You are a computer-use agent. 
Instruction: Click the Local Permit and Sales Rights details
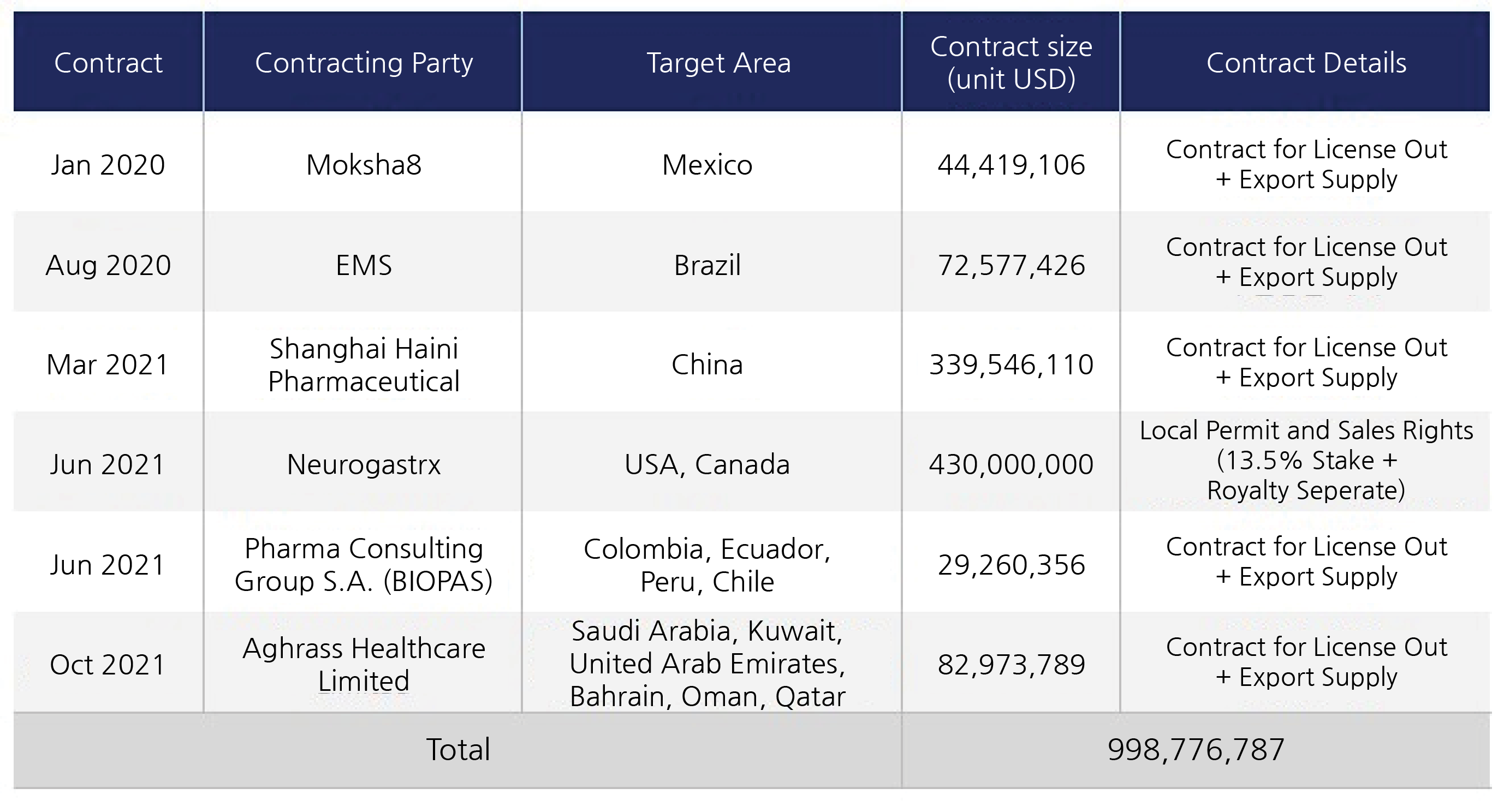click(1306, 460)
